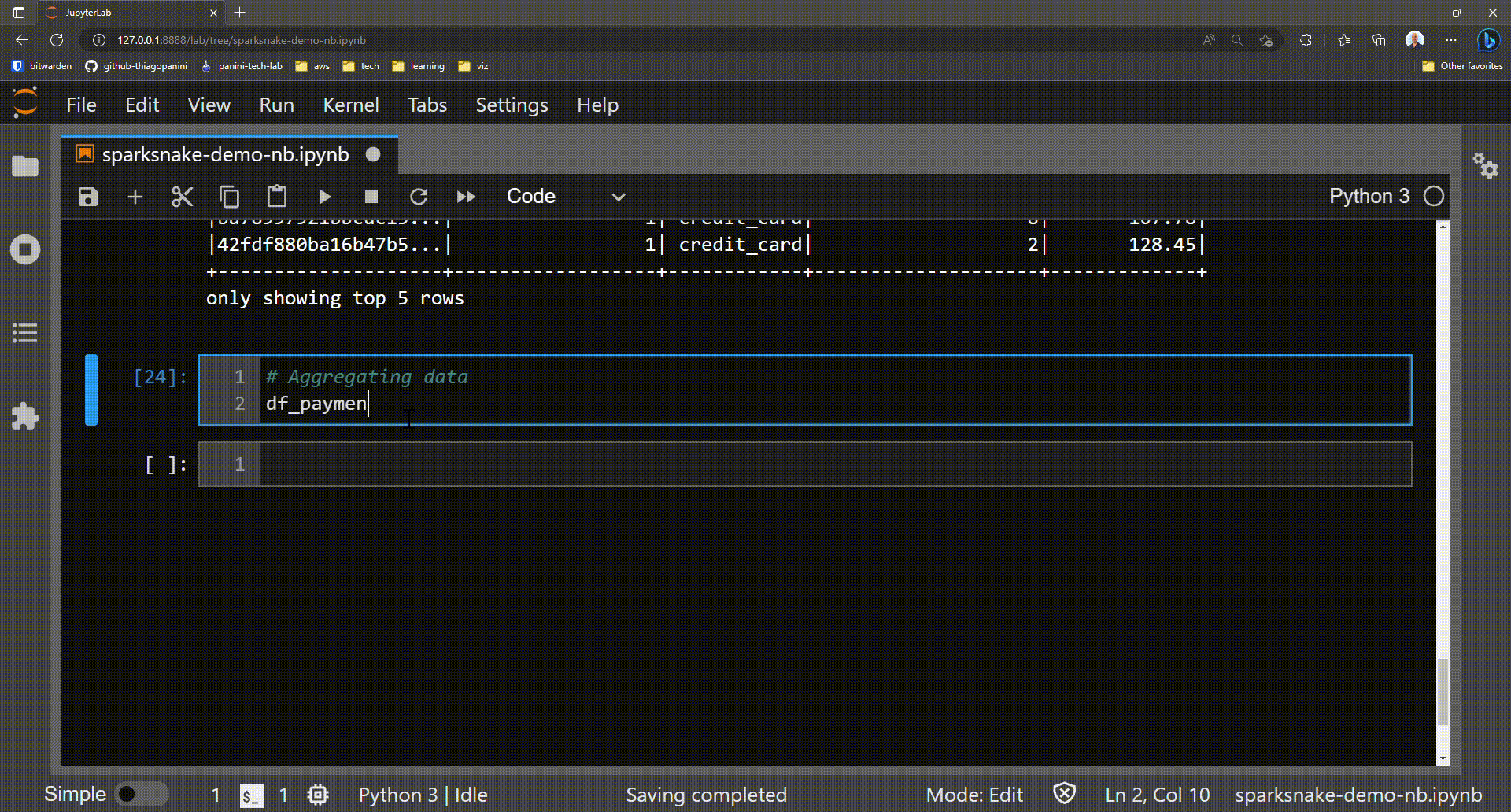The image size is (1511, 812).
Task: Click the terminal count icon in status bar
Action: point(251,795)
